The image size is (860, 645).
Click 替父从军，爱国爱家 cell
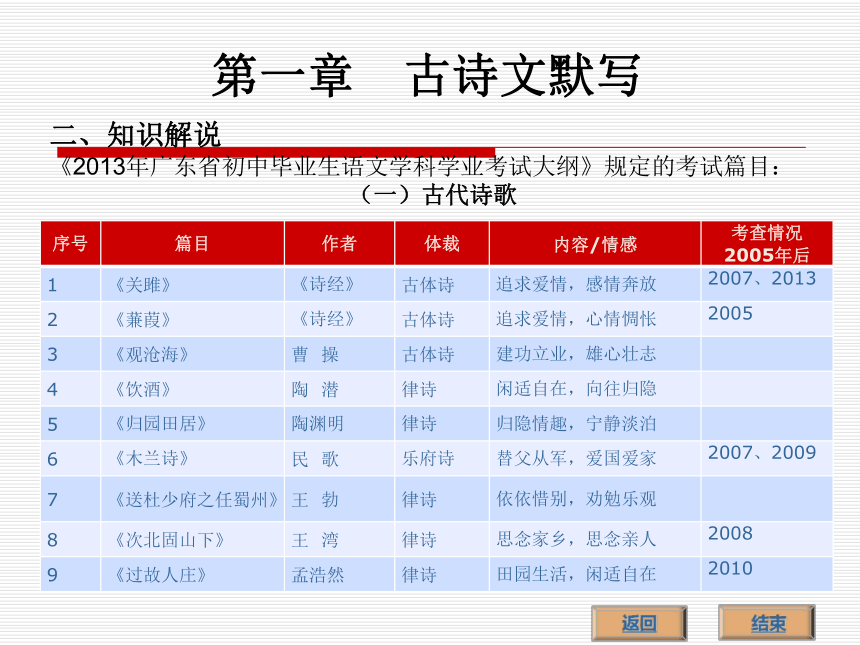[x=595, y=459]
